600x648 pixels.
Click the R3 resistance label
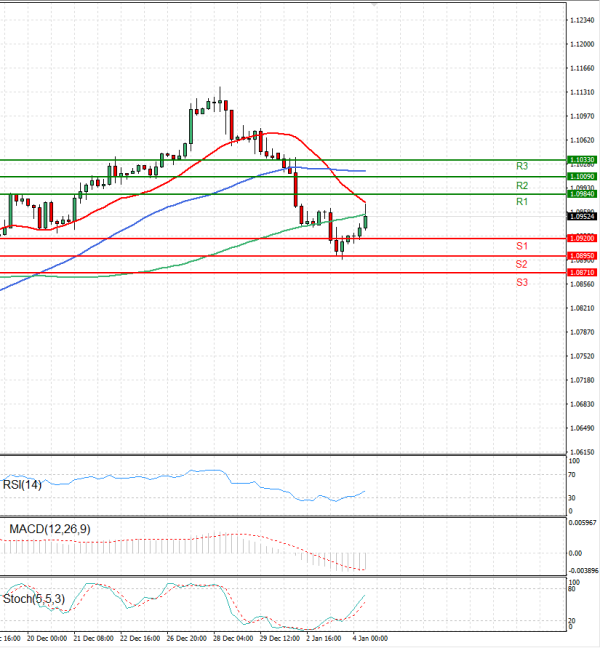(x=522, y=166)
